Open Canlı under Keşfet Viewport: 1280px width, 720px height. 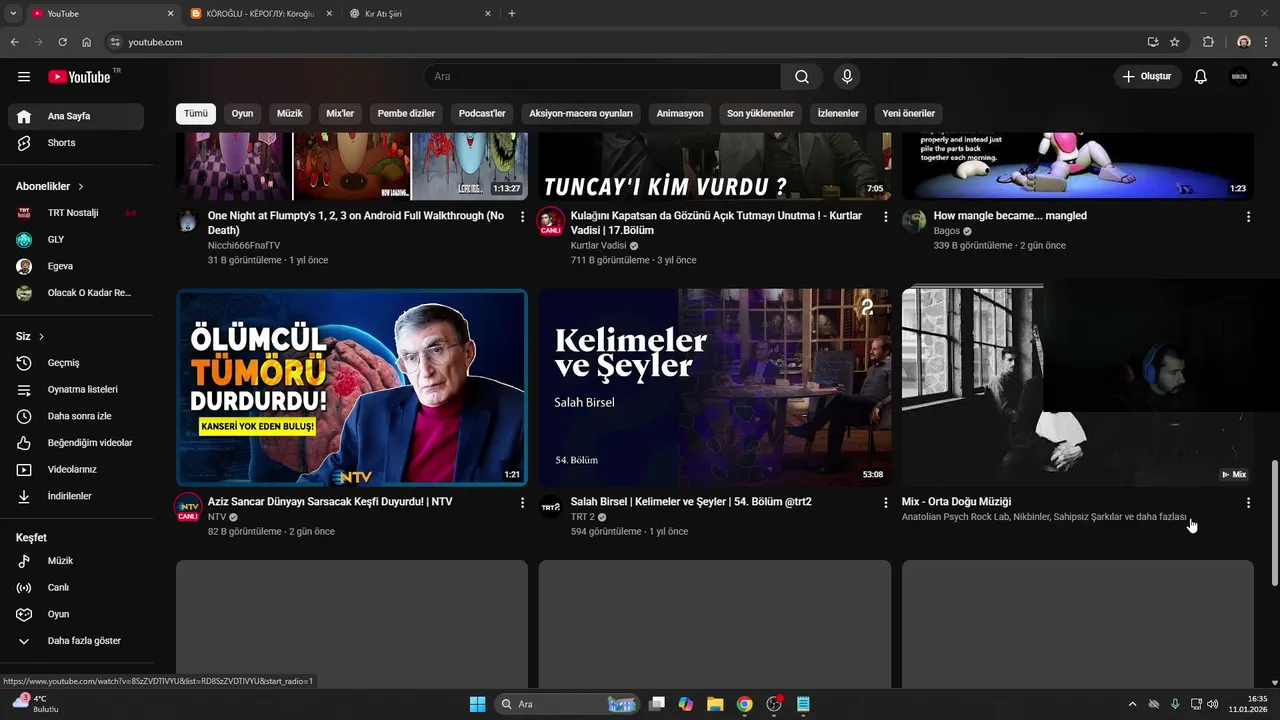76,588
